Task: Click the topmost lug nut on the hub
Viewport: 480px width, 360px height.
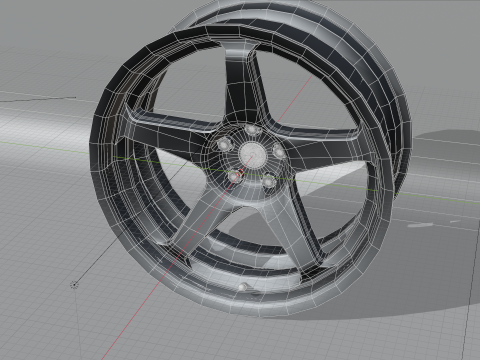Action: click(253, 130)
